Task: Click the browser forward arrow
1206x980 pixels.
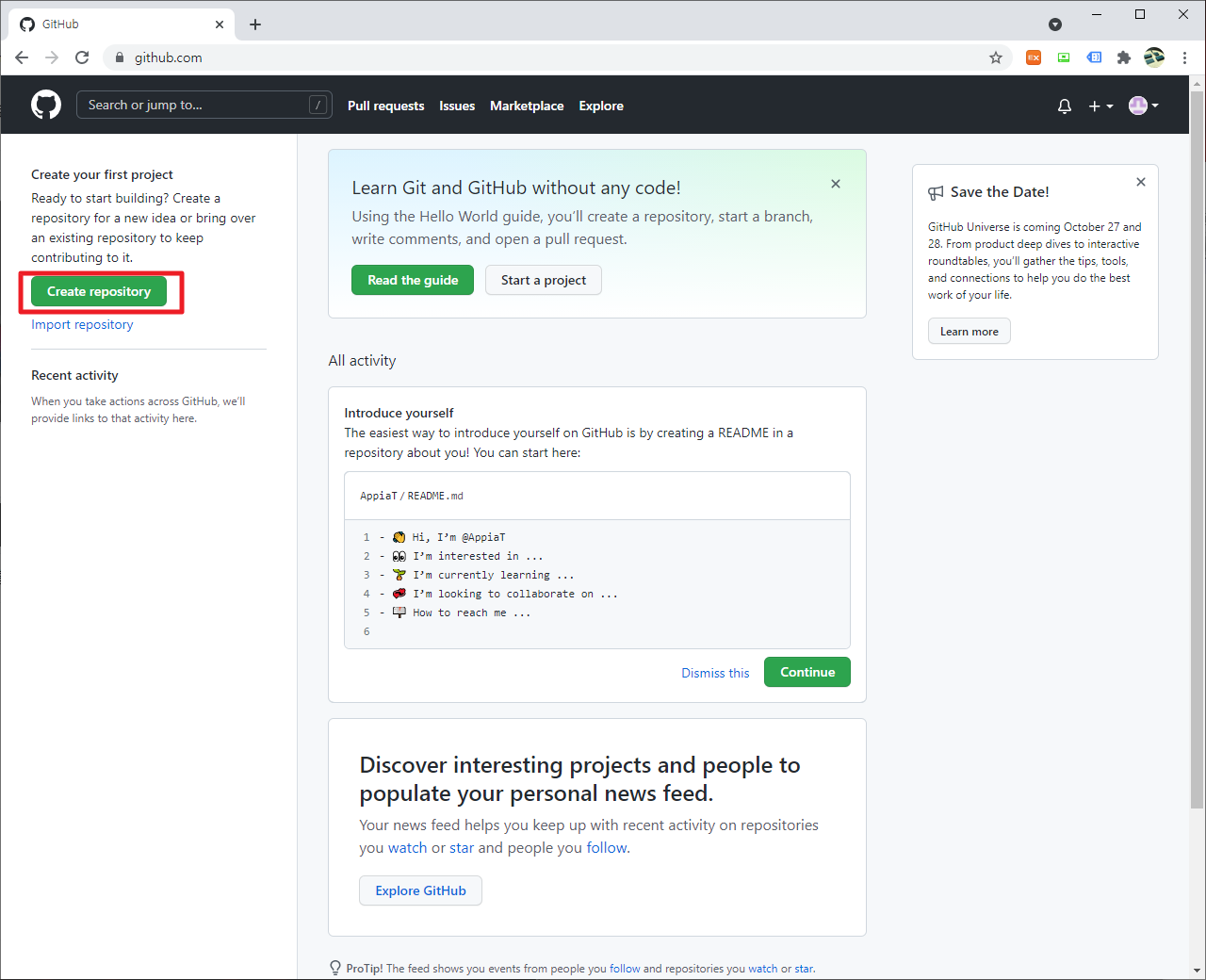Action: click(52, 57)
